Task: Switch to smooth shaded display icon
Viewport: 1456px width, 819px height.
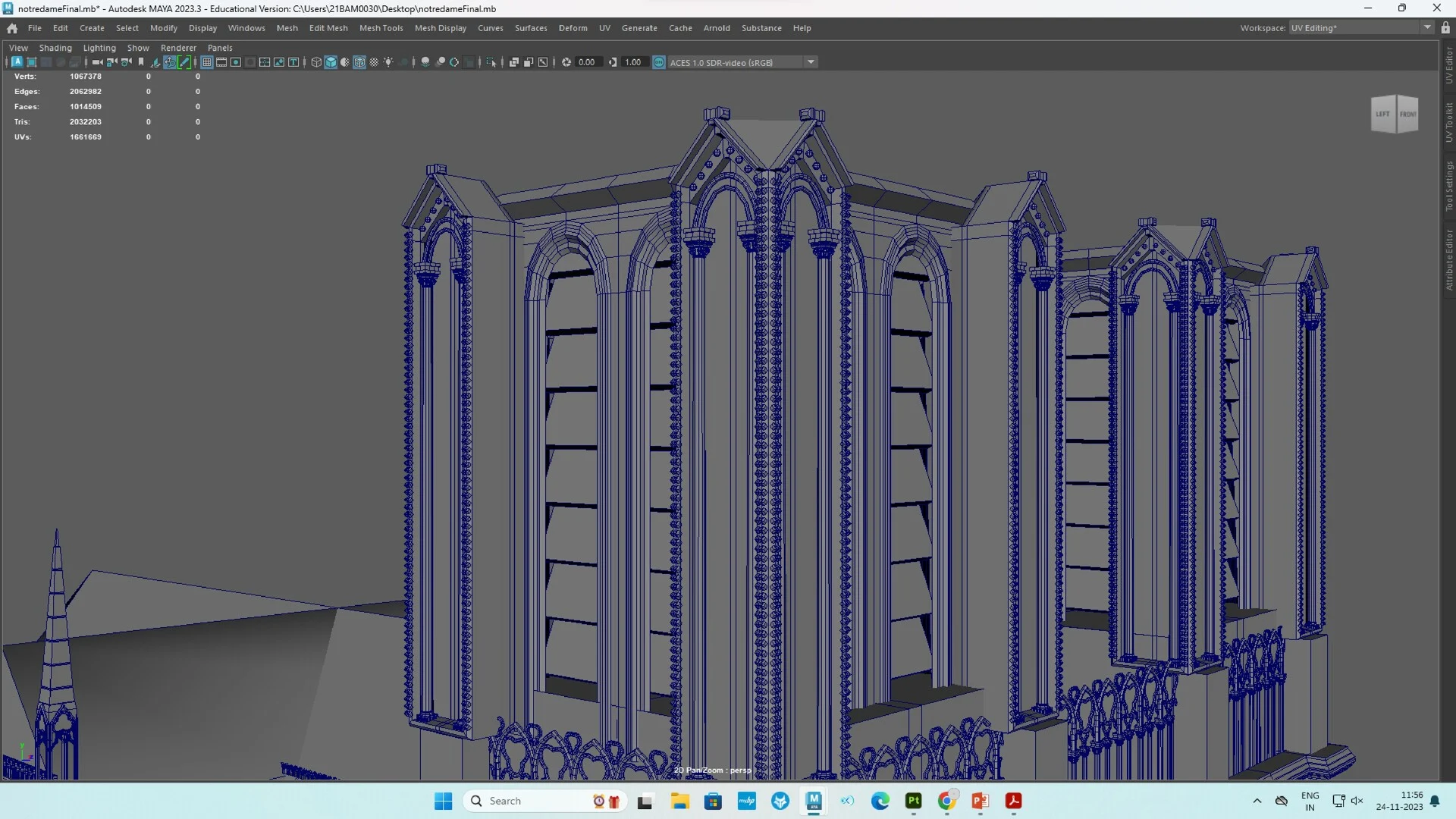Action: (331, 62)
